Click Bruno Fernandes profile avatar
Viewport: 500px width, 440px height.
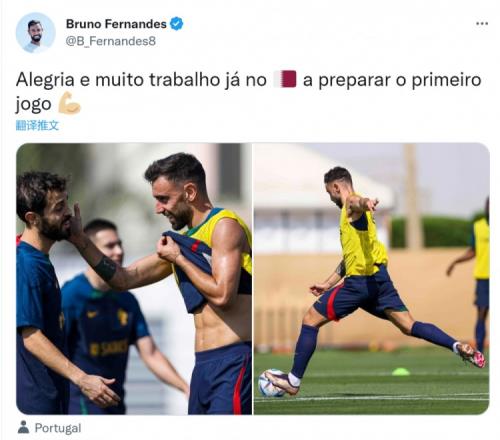coord(35,33)
